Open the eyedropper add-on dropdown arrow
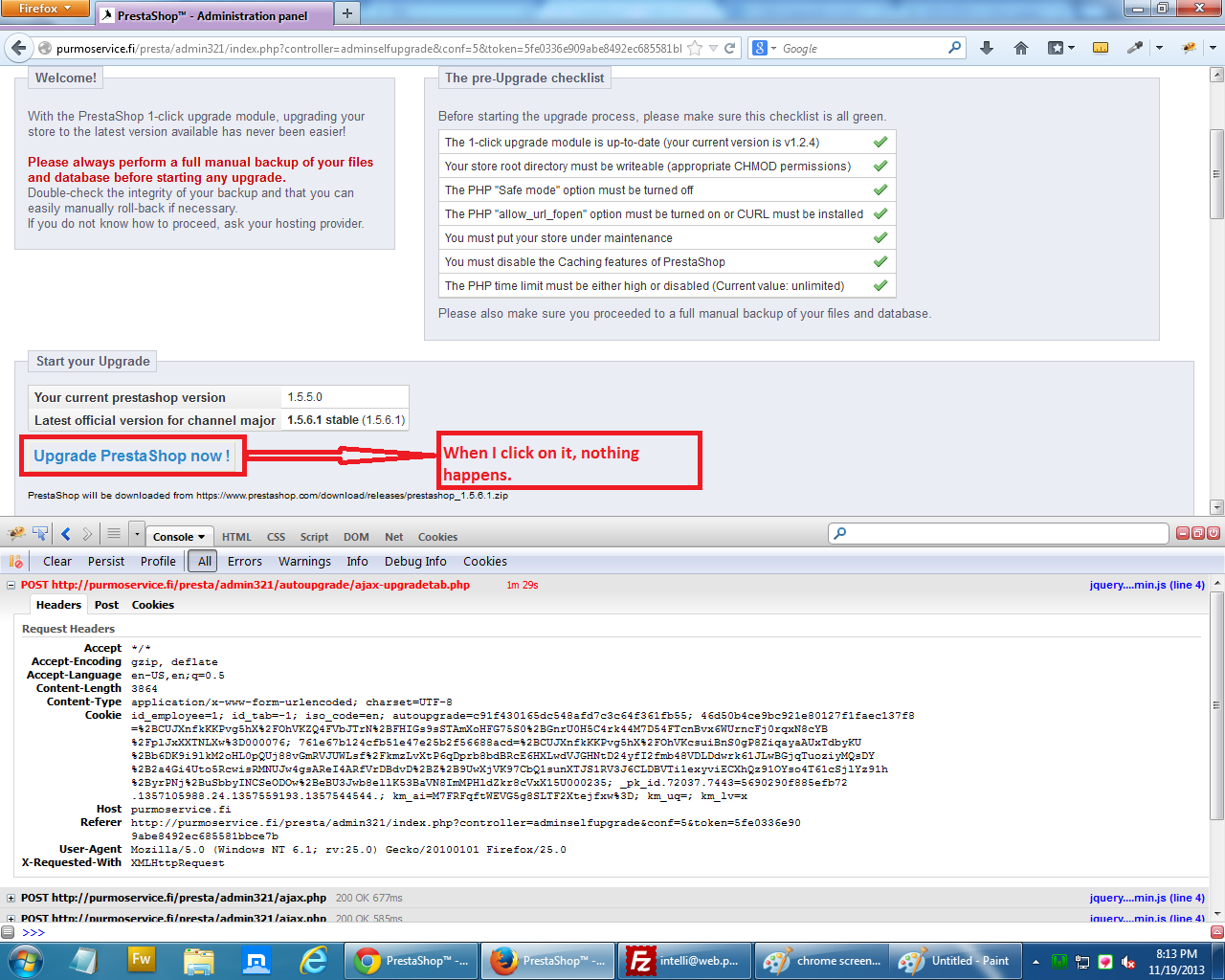Viewport: 1225px width, 980px height. [x=1159, y=48]
